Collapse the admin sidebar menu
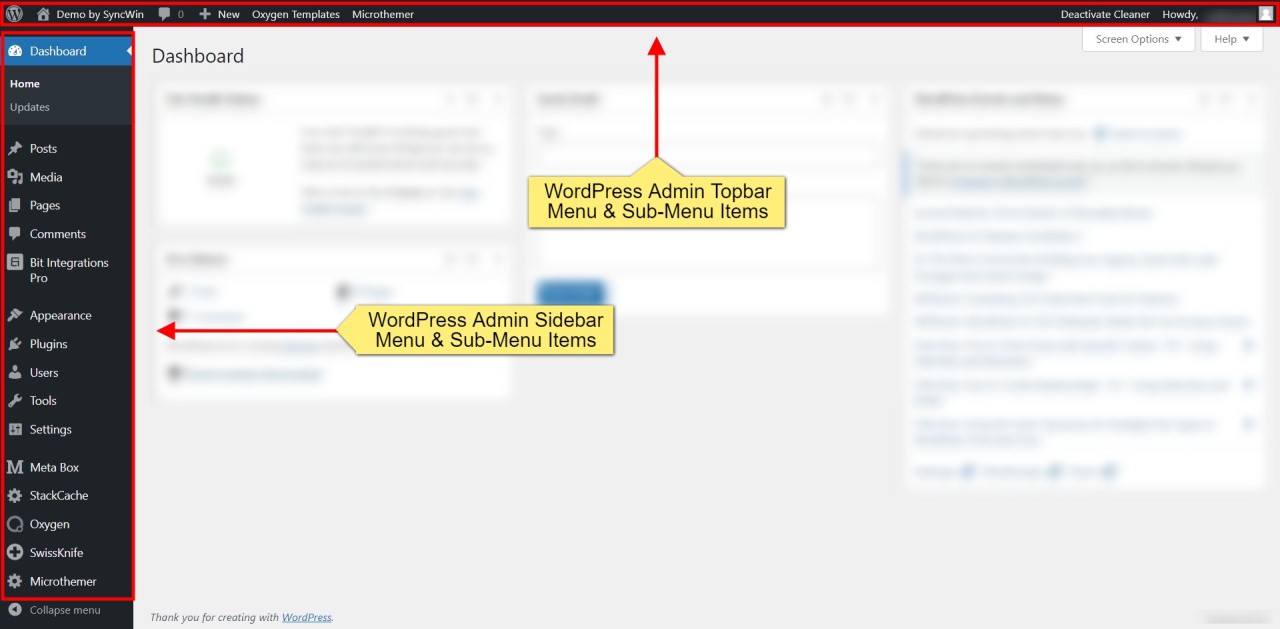Viewport: 1280px width, 629px height. (55, 610)
